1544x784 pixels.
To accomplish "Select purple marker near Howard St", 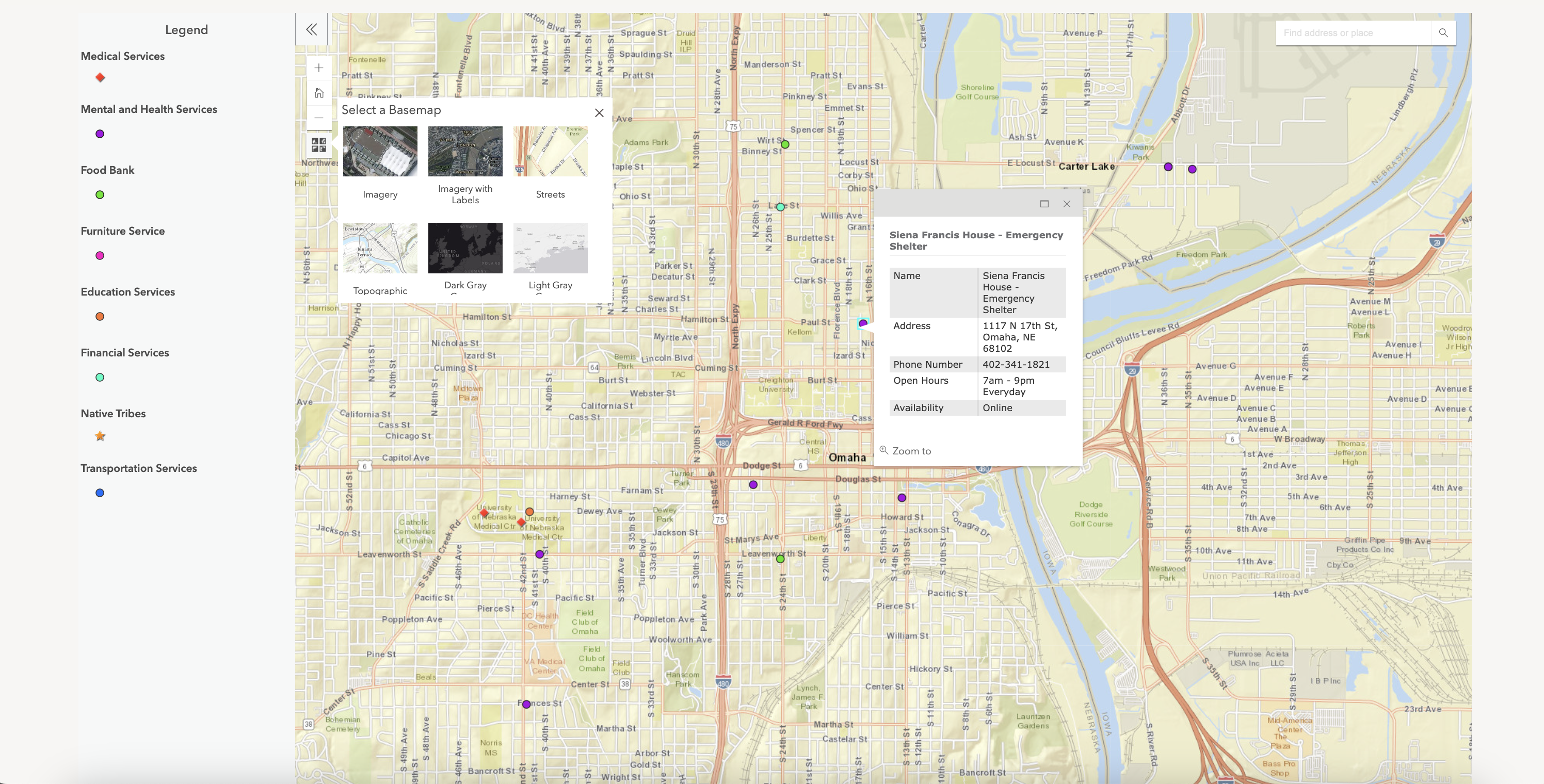I will [x=902, y=498].
